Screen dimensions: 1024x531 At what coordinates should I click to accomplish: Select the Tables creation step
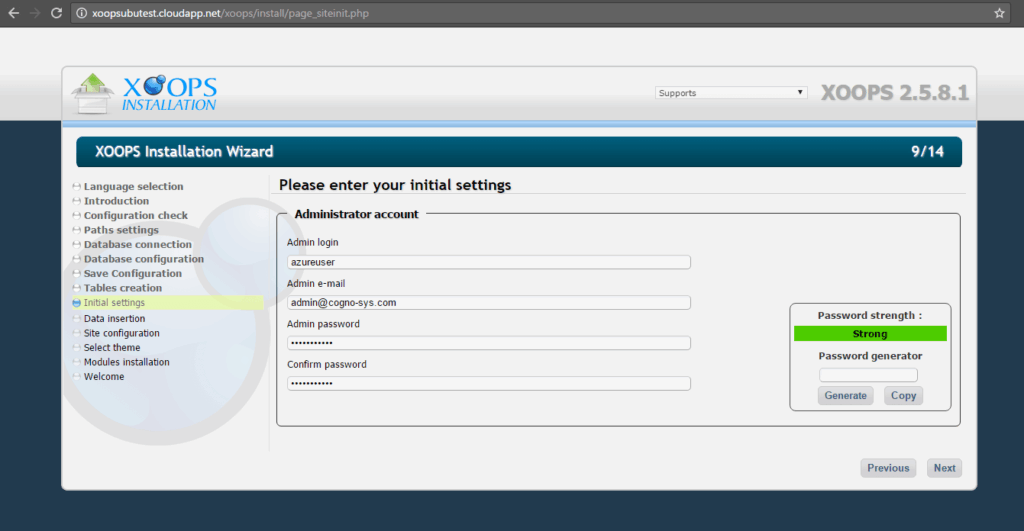coord(123,287)
